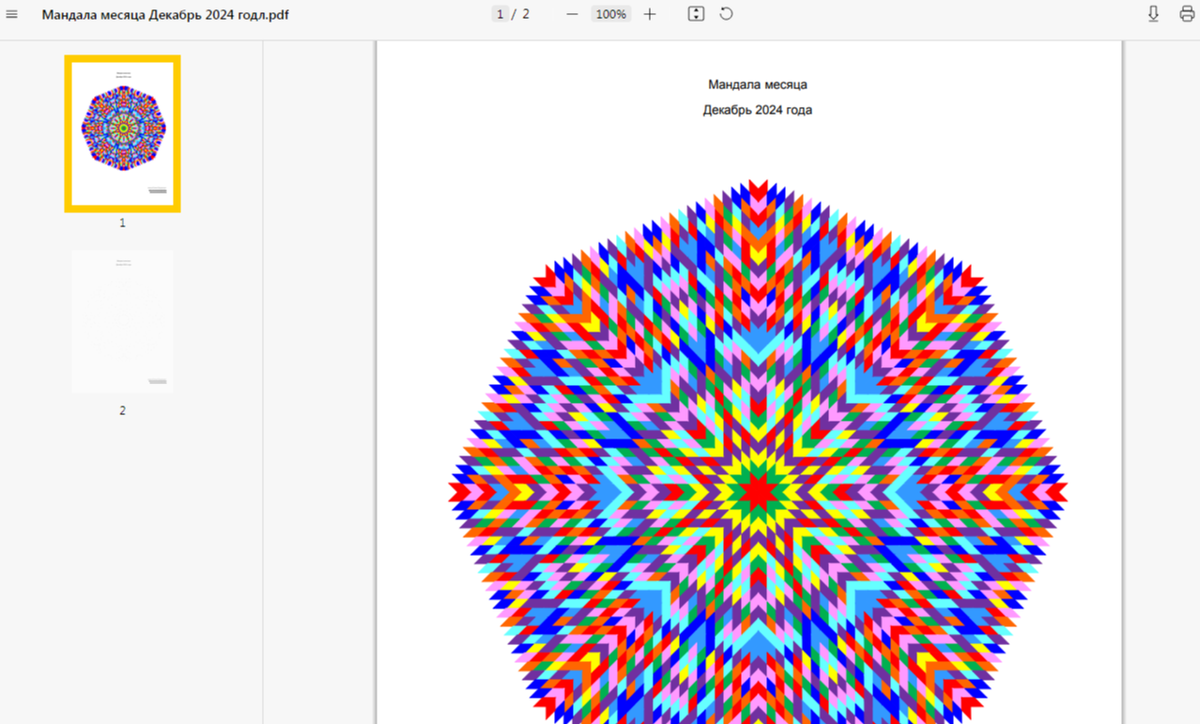
Task: Edit the current page number field
Action: (500, 14)
